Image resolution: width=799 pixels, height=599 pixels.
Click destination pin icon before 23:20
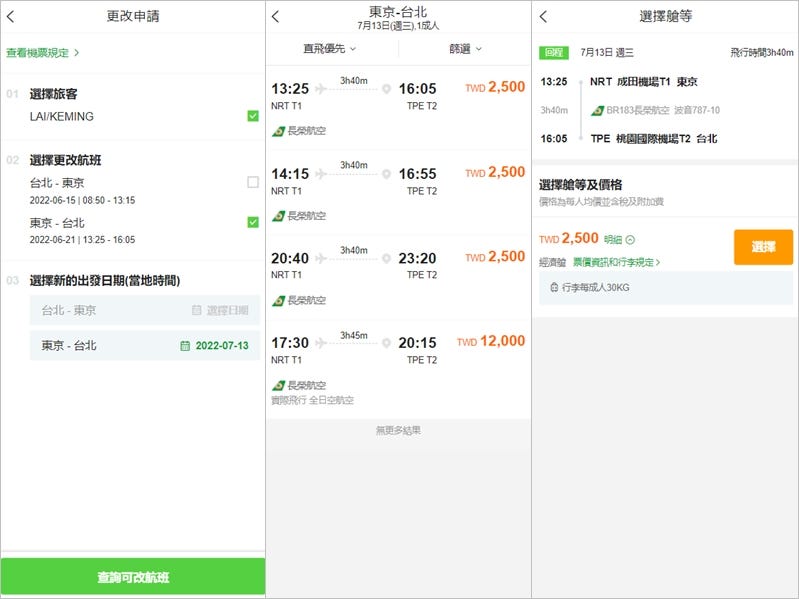point(386,259)
